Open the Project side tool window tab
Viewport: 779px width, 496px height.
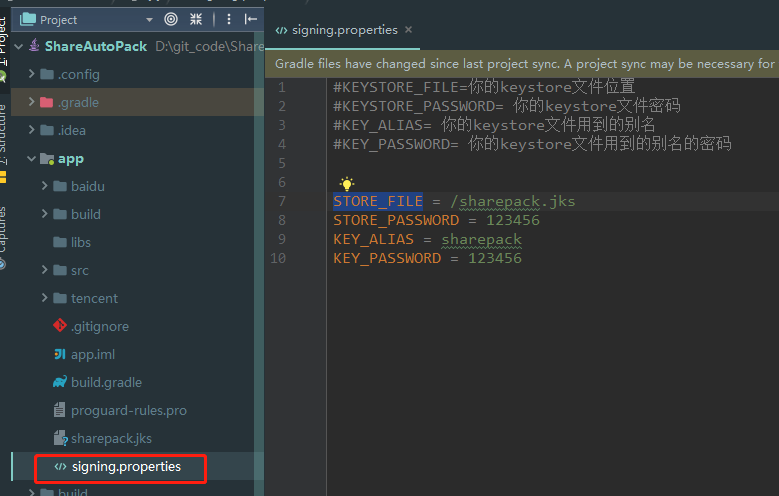(x=3, y=41)
